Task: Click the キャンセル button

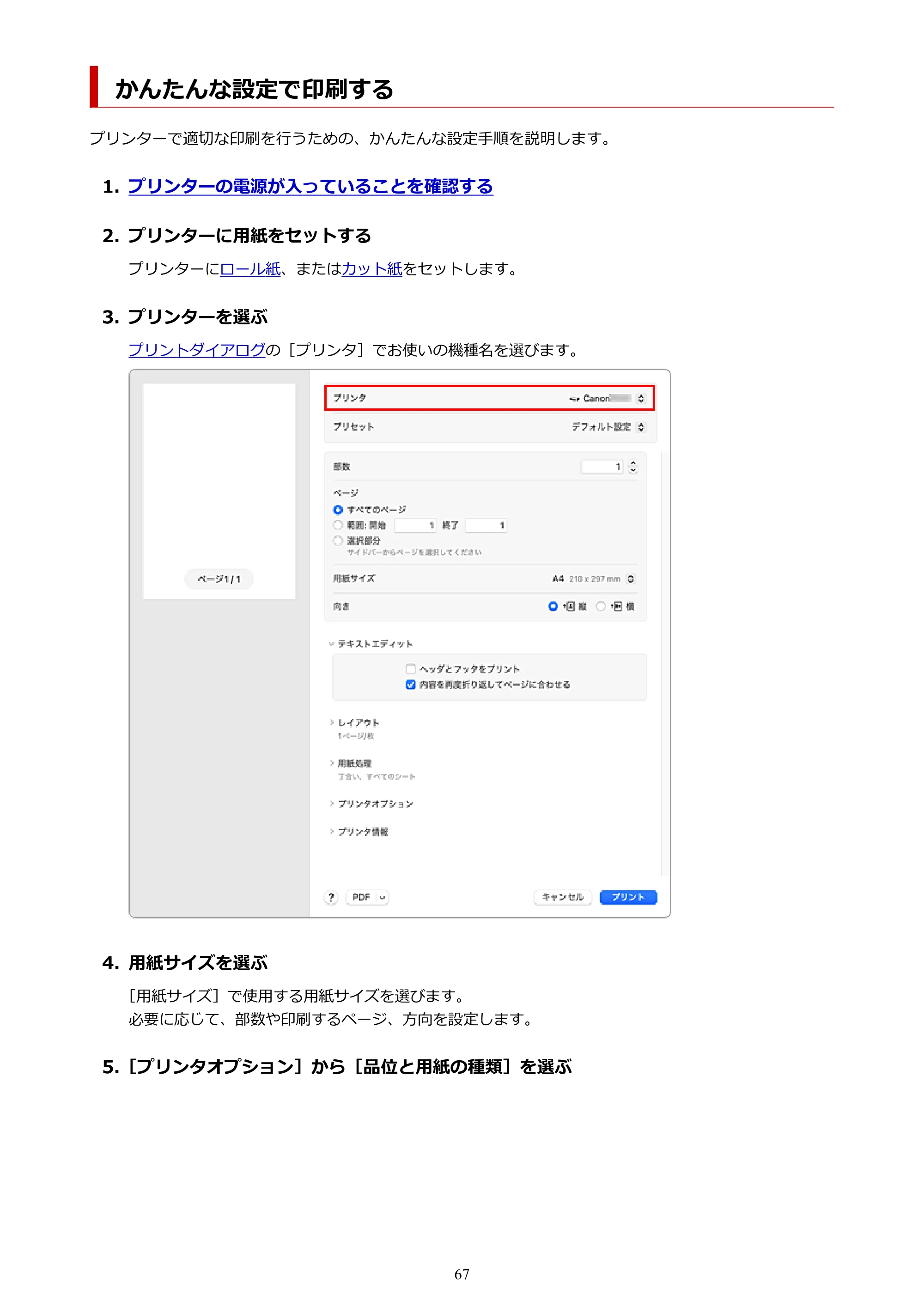Action: (562, 897)
